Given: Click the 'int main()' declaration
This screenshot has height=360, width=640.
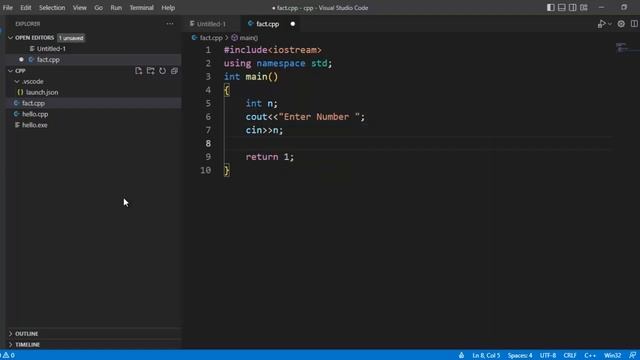Looking at the screenshot, I should point(251,77).
